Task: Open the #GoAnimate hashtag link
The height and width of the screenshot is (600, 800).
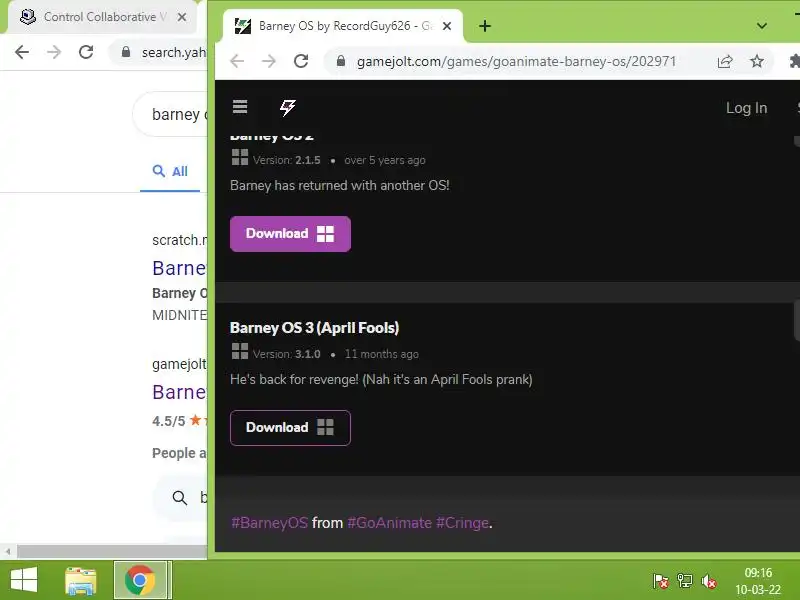Action: (x=389, y=523)
